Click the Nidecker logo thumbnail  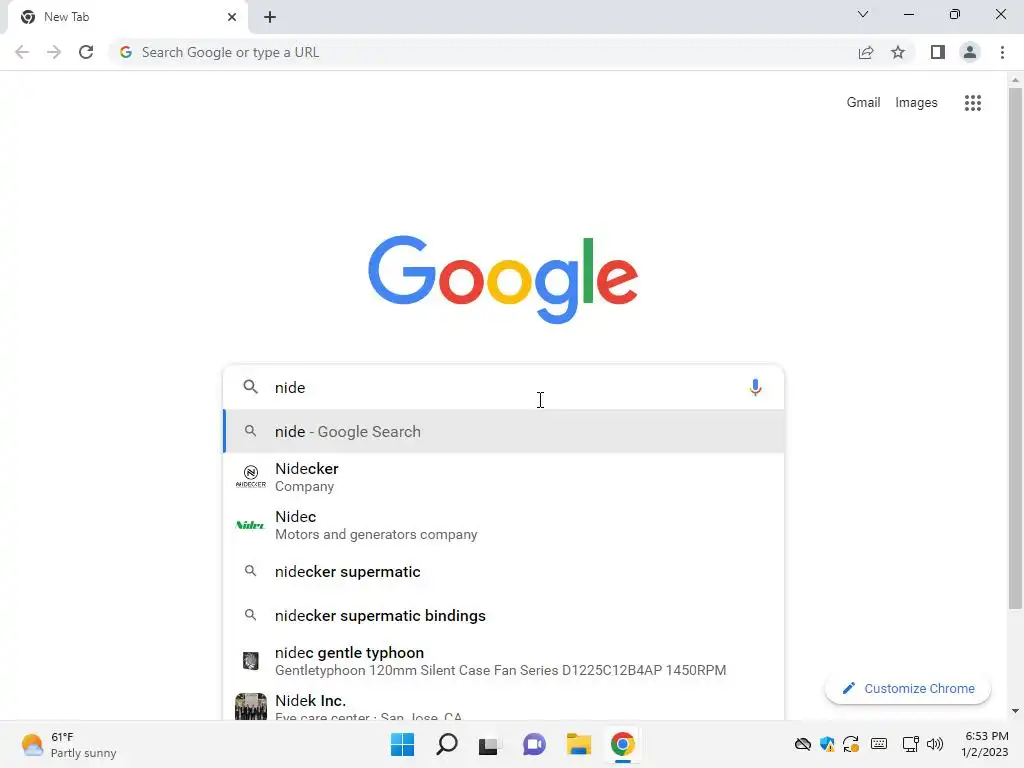click(251, 477)
